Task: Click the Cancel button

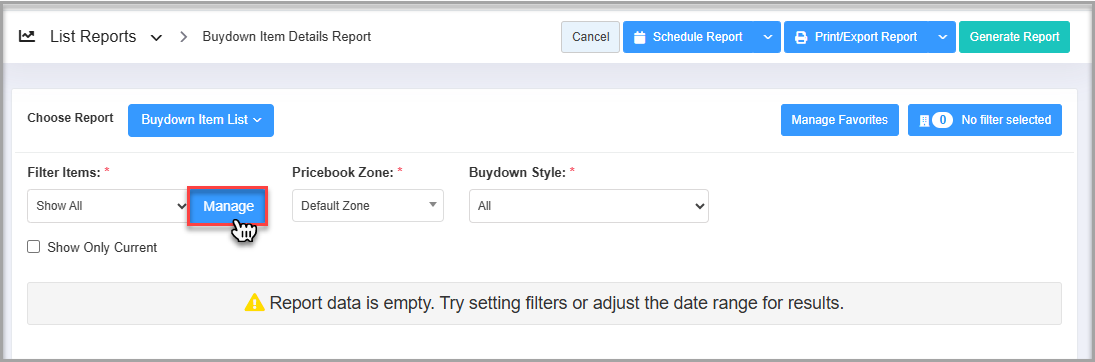Action: (x=590, y=37)
